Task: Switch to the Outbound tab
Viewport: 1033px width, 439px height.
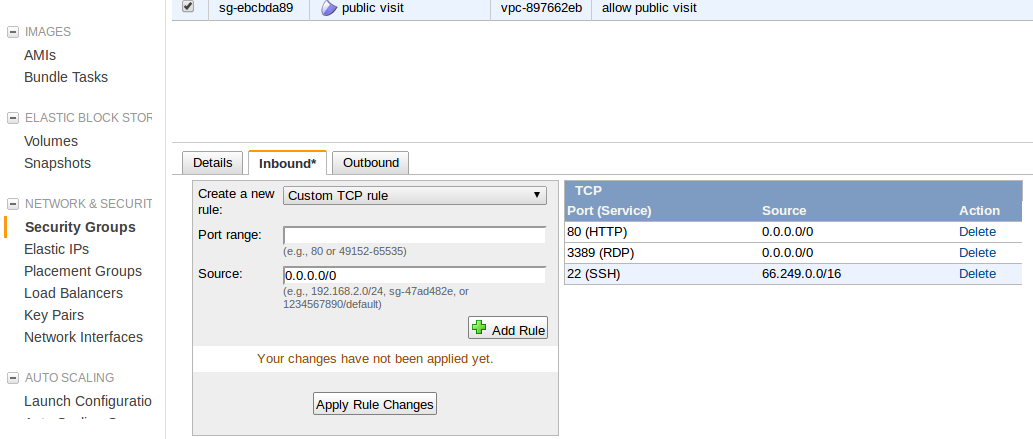Action: (x=370, y=162)
